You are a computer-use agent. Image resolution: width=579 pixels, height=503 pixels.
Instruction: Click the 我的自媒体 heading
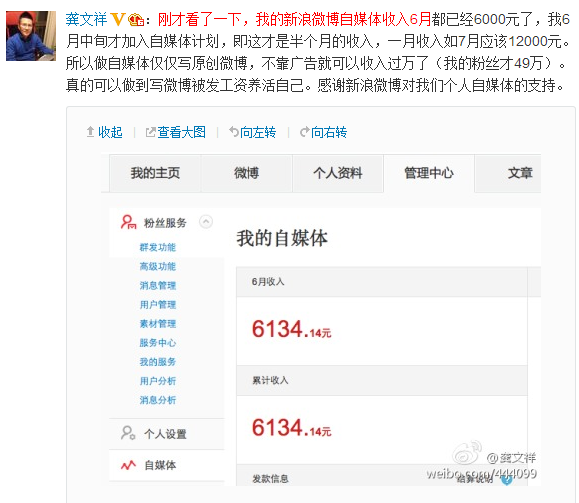pyautogui.click(x=282, y=238)
